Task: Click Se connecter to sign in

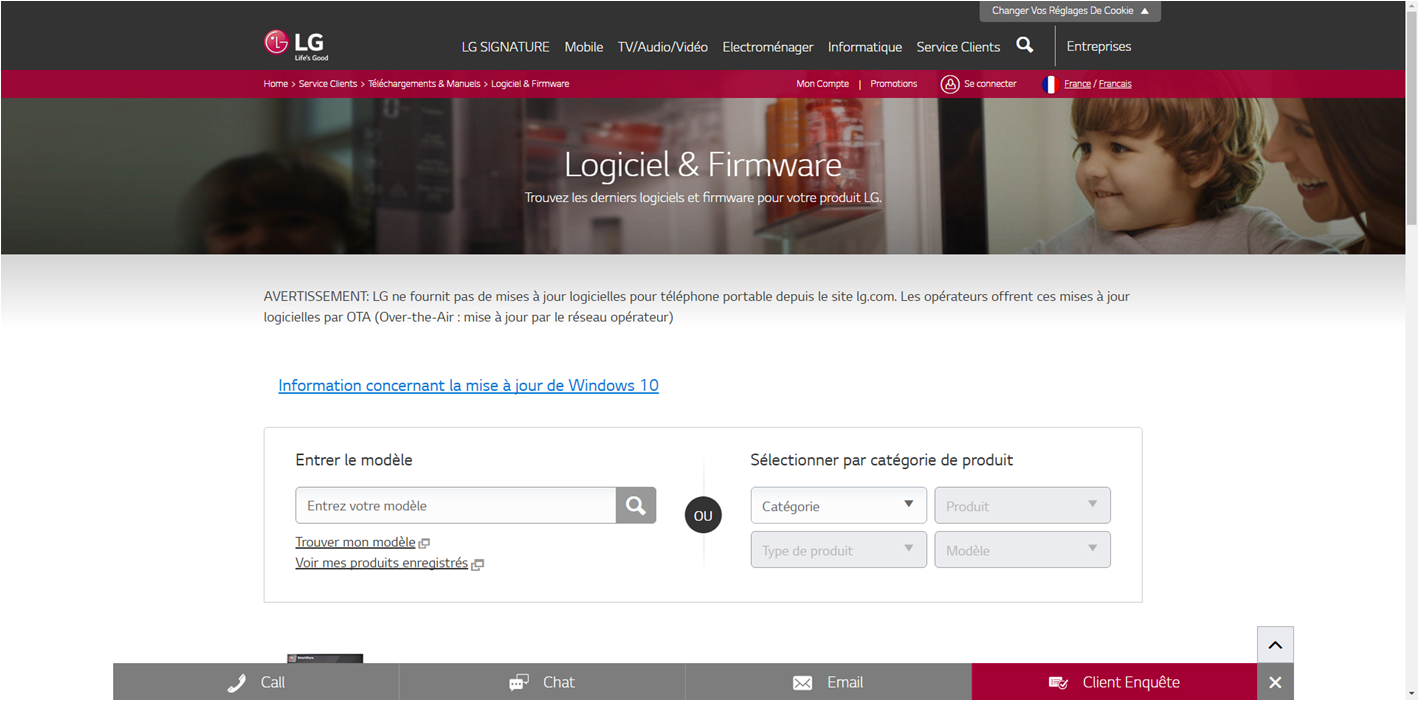Action: click(990, 84)
